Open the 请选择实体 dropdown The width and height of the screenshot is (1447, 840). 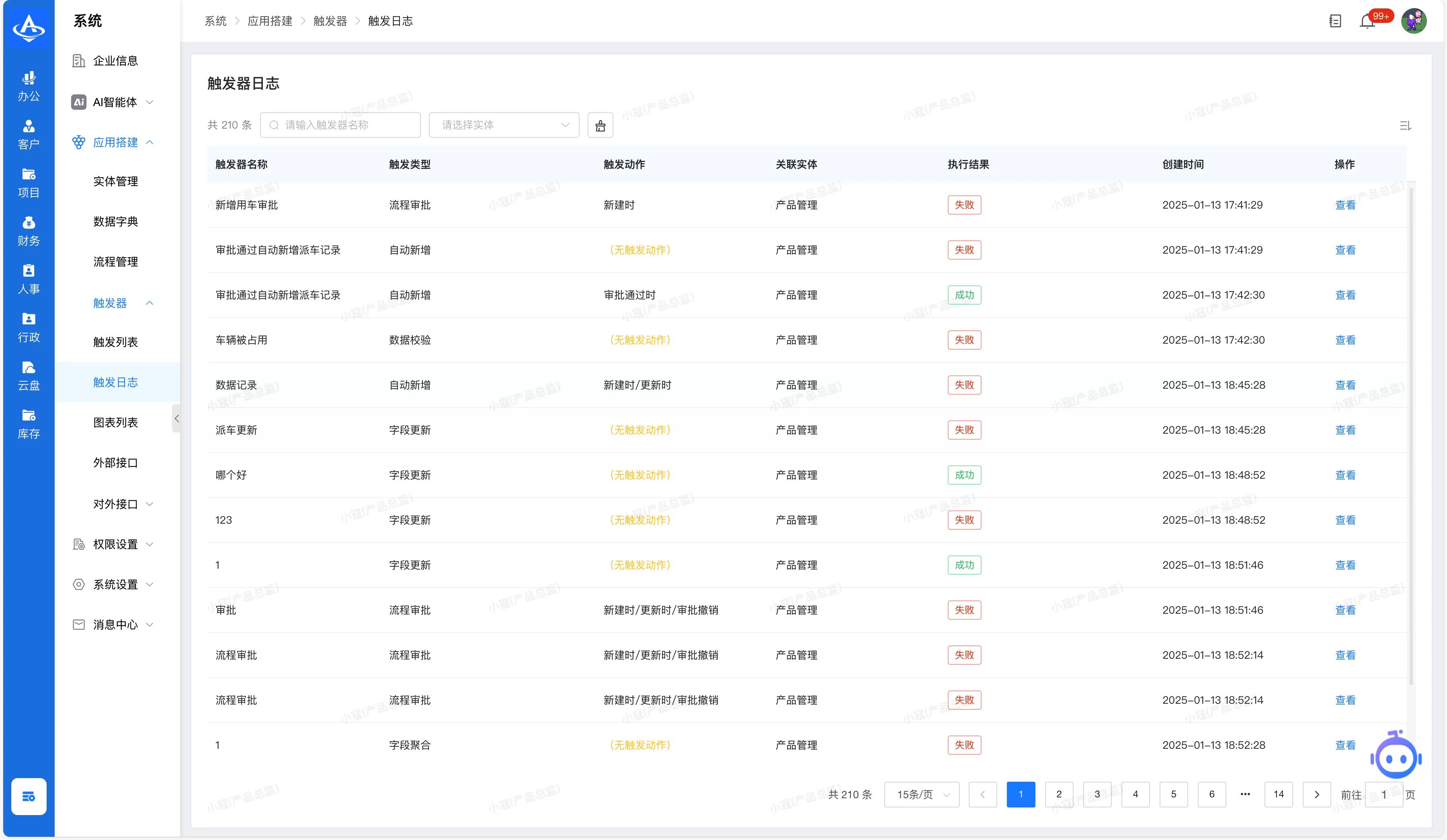[504, 125]
